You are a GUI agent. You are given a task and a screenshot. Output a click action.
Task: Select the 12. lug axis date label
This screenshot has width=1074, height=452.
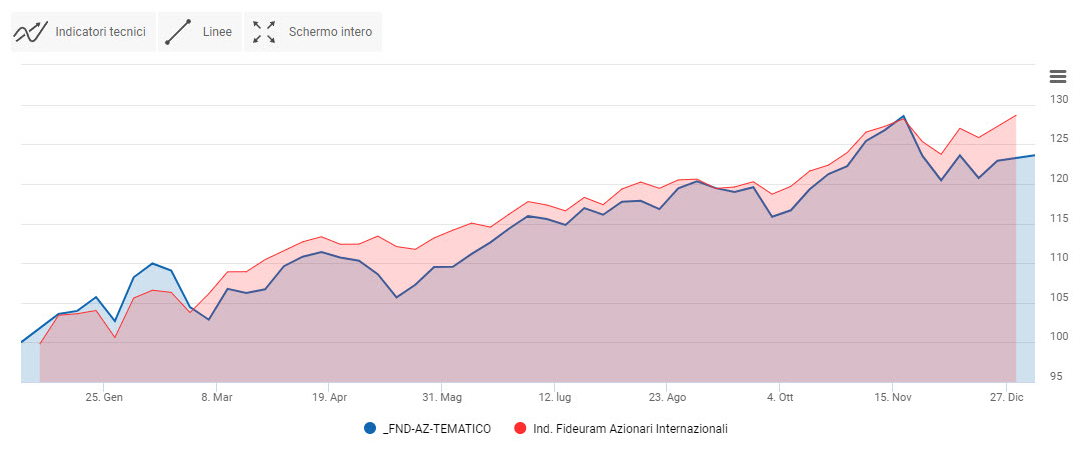pos(553,396)
